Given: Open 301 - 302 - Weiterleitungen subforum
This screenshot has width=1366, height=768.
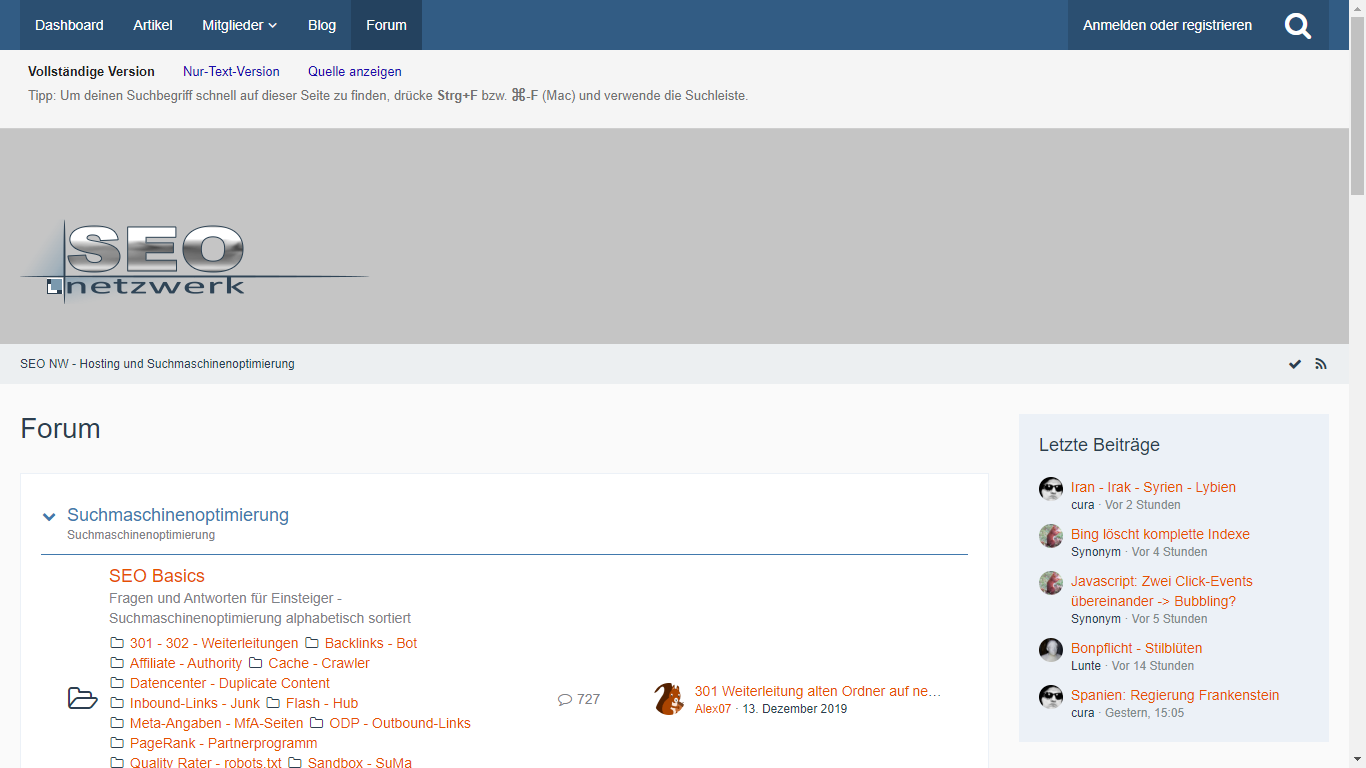Looking at the screenshot, I should coord(214,643).
